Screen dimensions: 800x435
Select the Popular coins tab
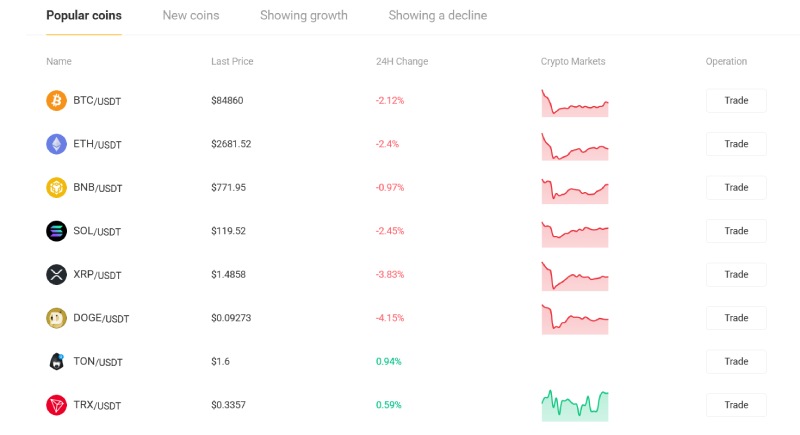(x=84, y=15)
